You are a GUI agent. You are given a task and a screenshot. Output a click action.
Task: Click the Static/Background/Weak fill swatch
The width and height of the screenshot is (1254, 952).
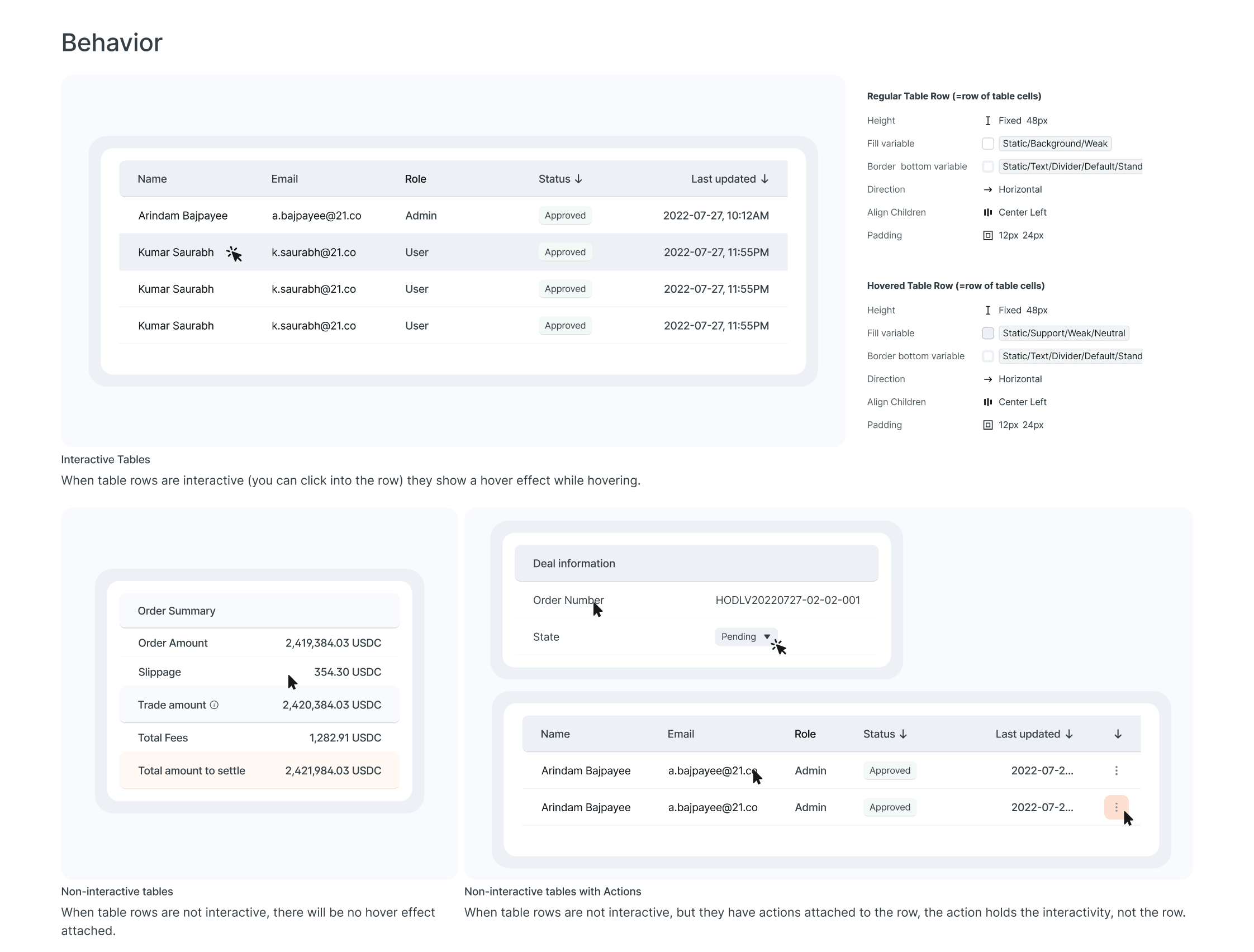pos(987,144)
